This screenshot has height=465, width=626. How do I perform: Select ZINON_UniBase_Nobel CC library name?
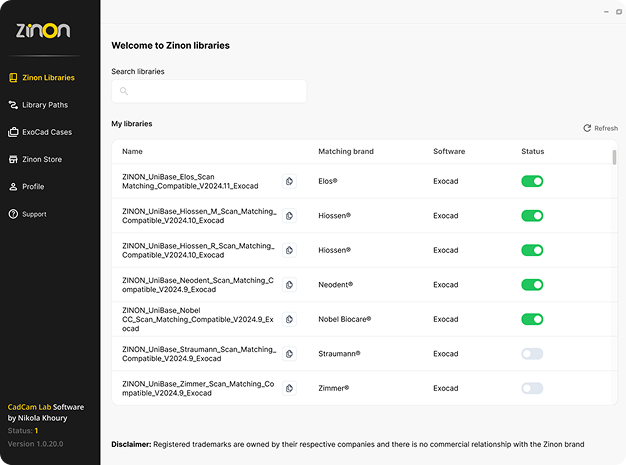coord(198,319)
